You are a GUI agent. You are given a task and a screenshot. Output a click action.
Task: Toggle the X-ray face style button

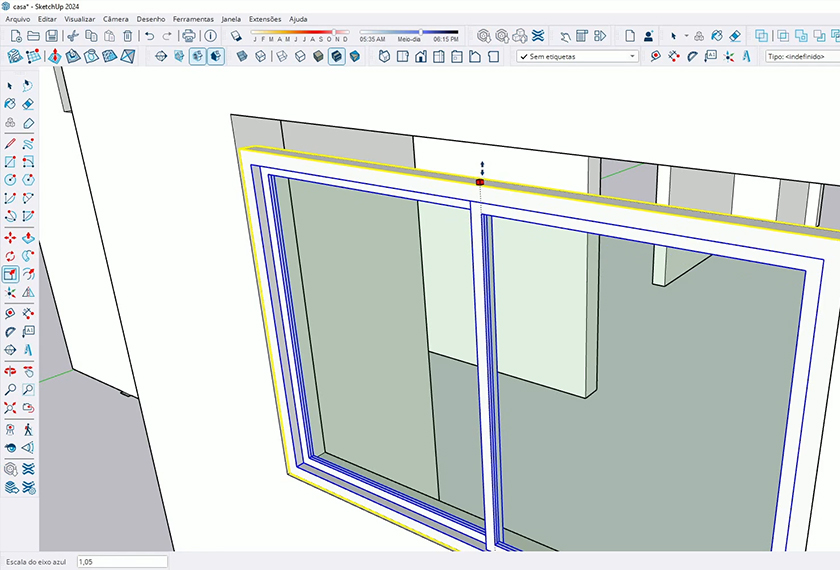click(x=244, y=57)
